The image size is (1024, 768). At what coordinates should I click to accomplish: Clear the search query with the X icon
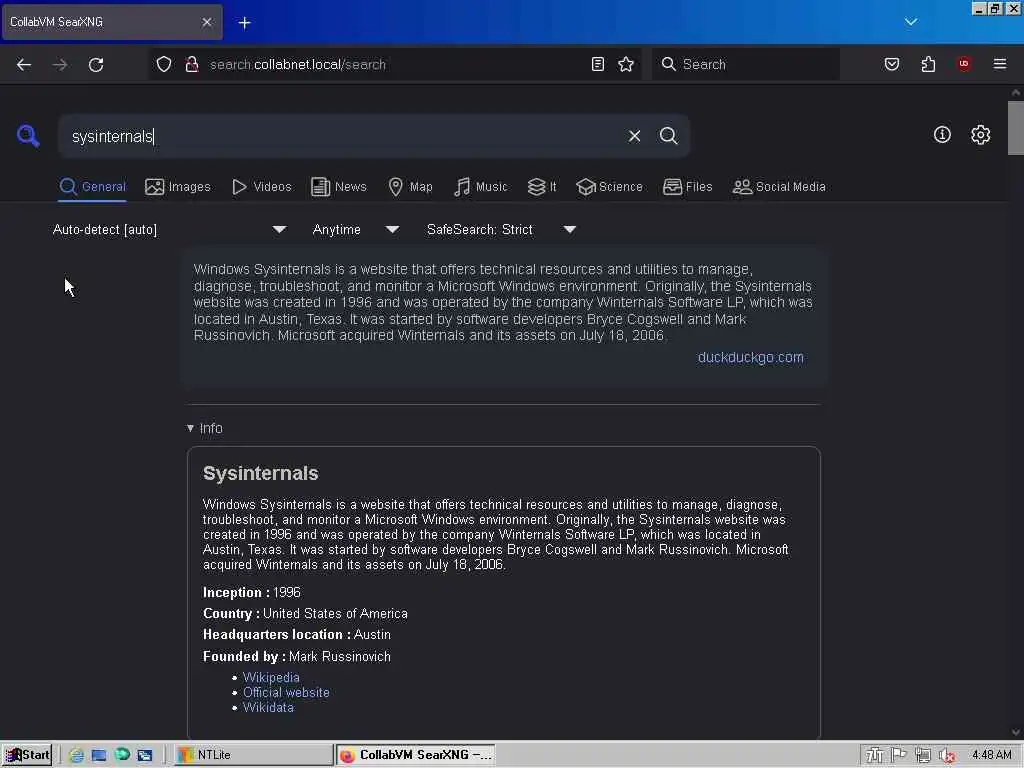[634, 136]
